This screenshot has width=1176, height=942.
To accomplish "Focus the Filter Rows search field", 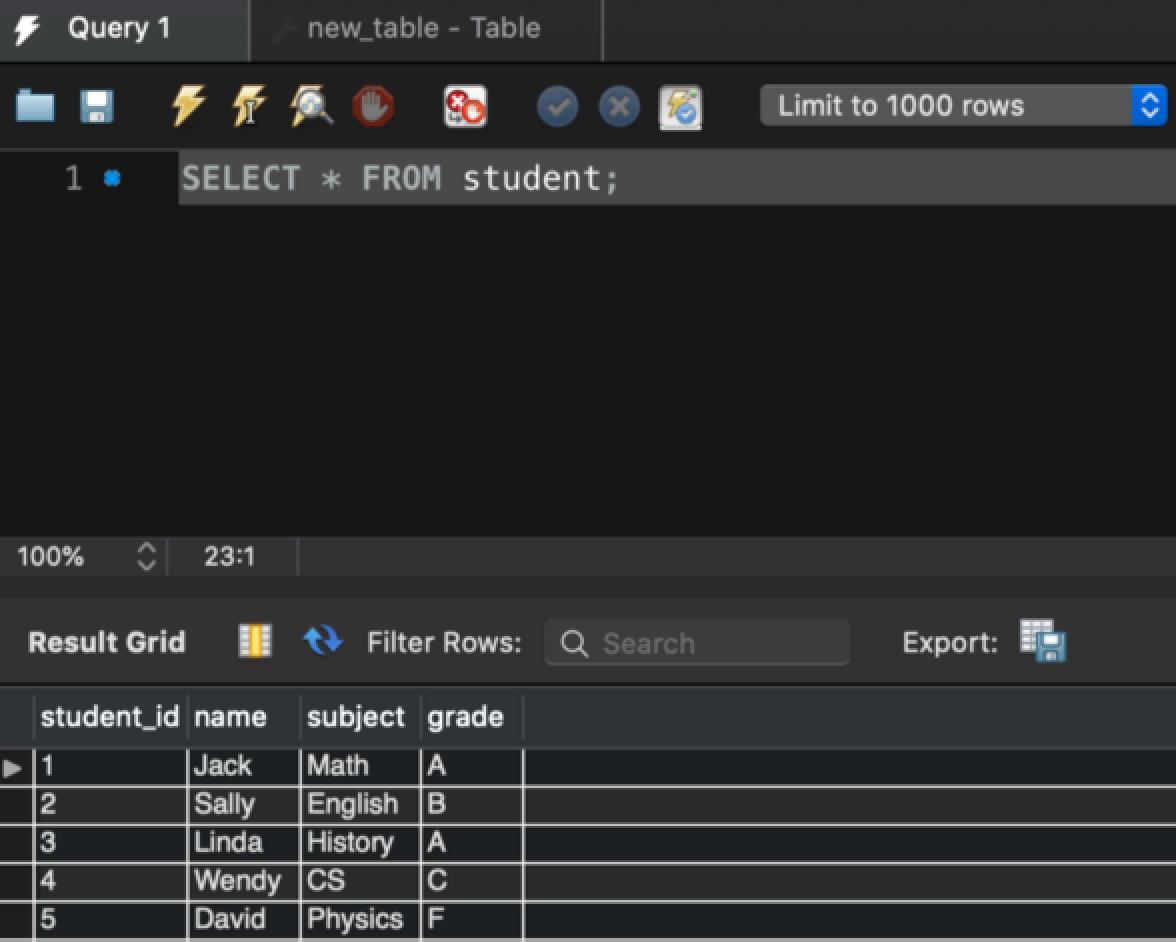I will coord(697,643).
